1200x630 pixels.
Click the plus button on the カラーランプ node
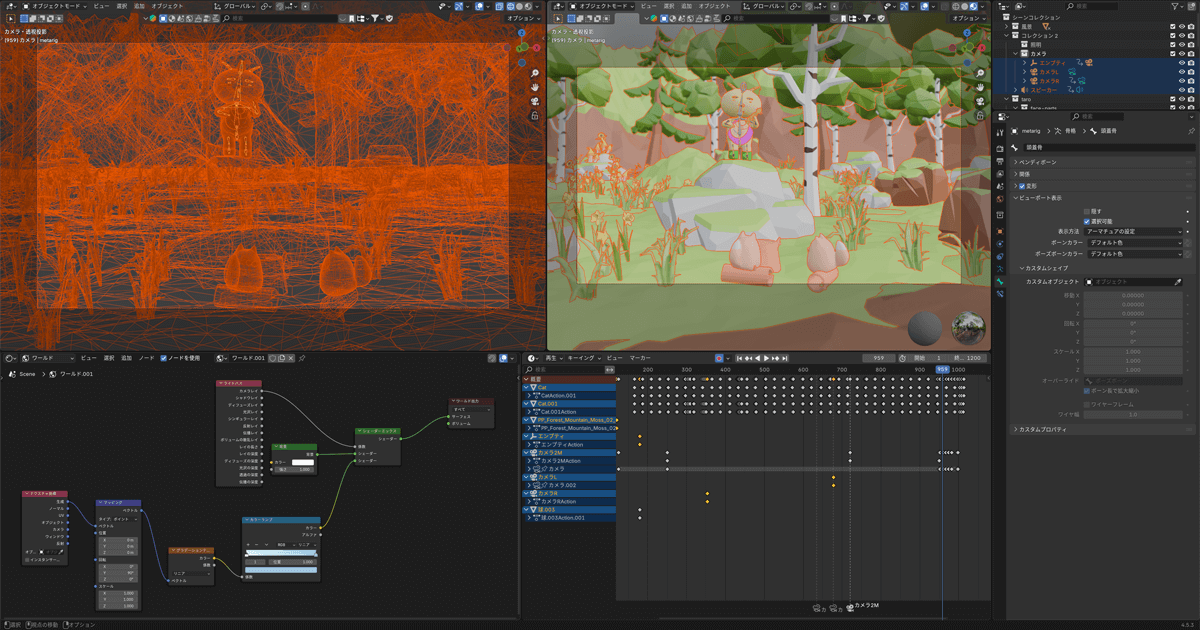pyautogui.click(x=248, y=545)
